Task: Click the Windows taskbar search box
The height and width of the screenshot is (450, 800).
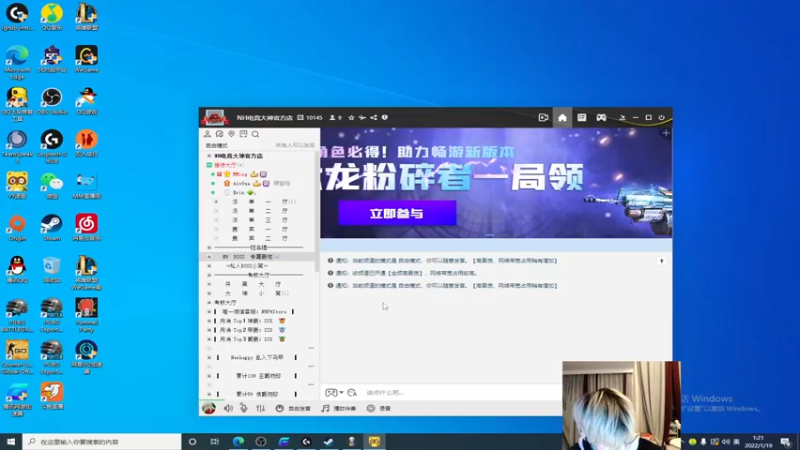Action: 102,441
